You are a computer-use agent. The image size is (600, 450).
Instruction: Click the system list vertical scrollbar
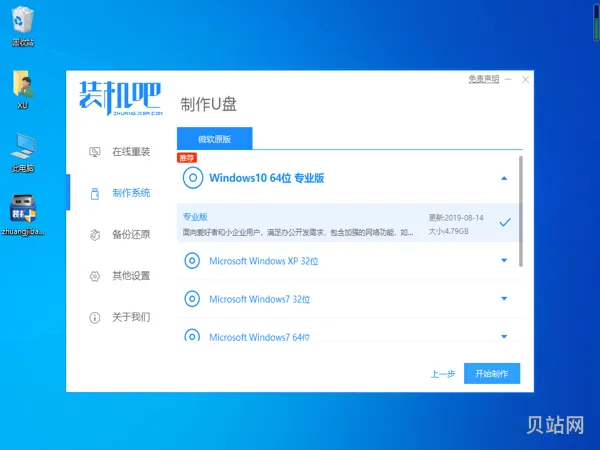pyautogui.click(x=520, y=211)
